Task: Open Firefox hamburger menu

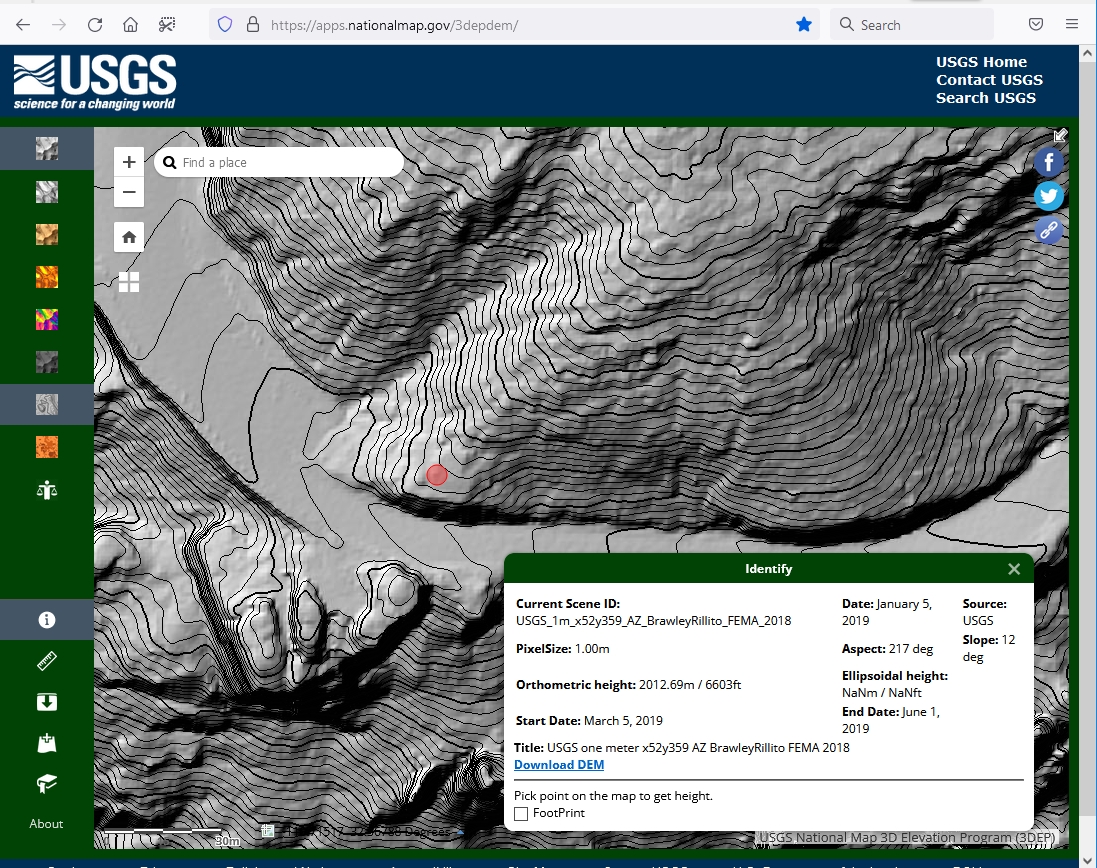Action: pyautogui.click(x=1072, y=25)
